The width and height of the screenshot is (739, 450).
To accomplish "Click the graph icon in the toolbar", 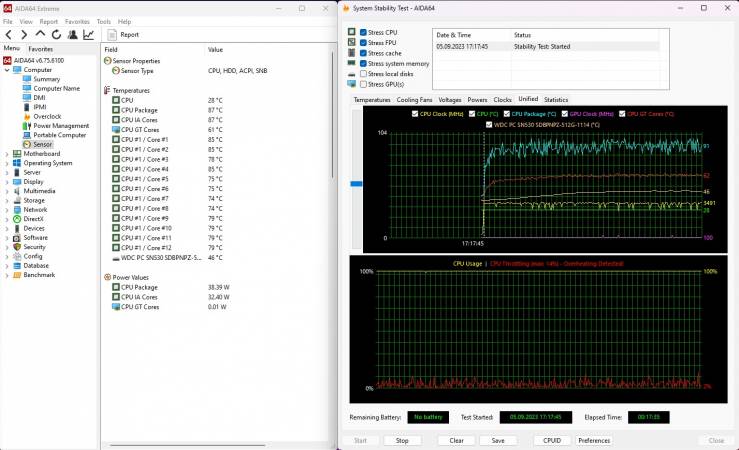I will click(x=89, y=34).
